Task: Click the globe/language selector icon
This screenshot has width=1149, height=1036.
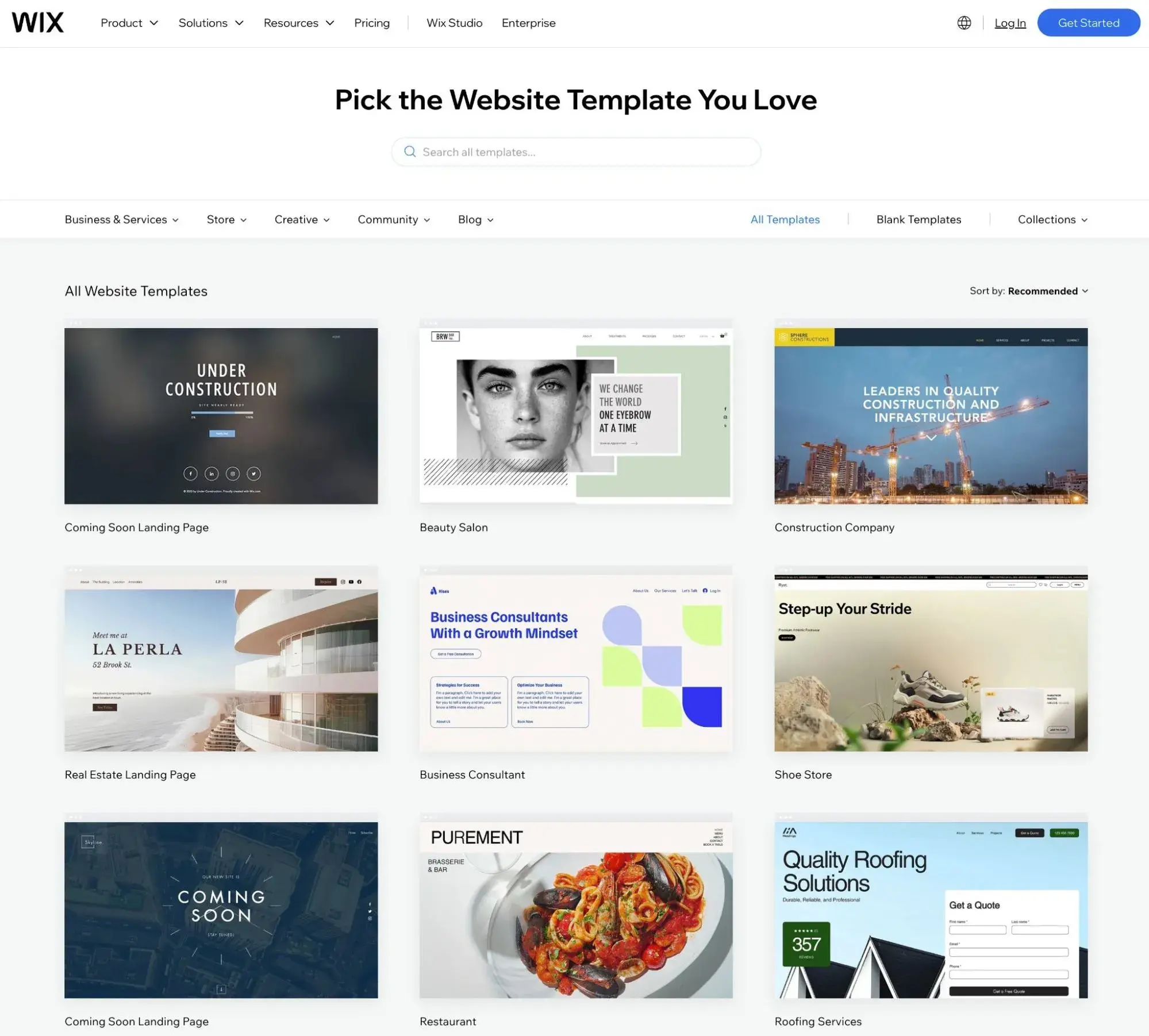Action: pyautogui.click(x=963, y=22)
